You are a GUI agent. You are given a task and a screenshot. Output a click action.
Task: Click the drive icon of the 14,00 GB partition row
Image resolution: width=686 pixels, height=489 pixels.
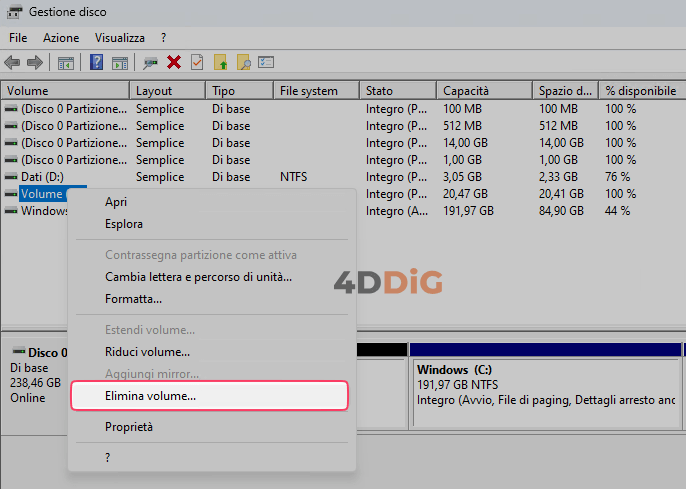click(11, 143)
